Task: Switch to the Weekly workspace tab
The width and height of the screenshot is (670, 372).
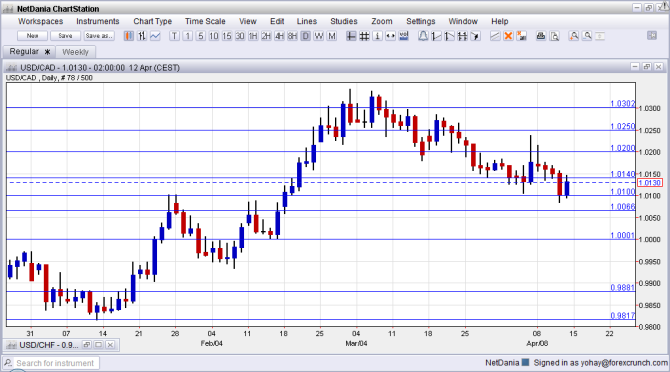Action: point(75,52)
